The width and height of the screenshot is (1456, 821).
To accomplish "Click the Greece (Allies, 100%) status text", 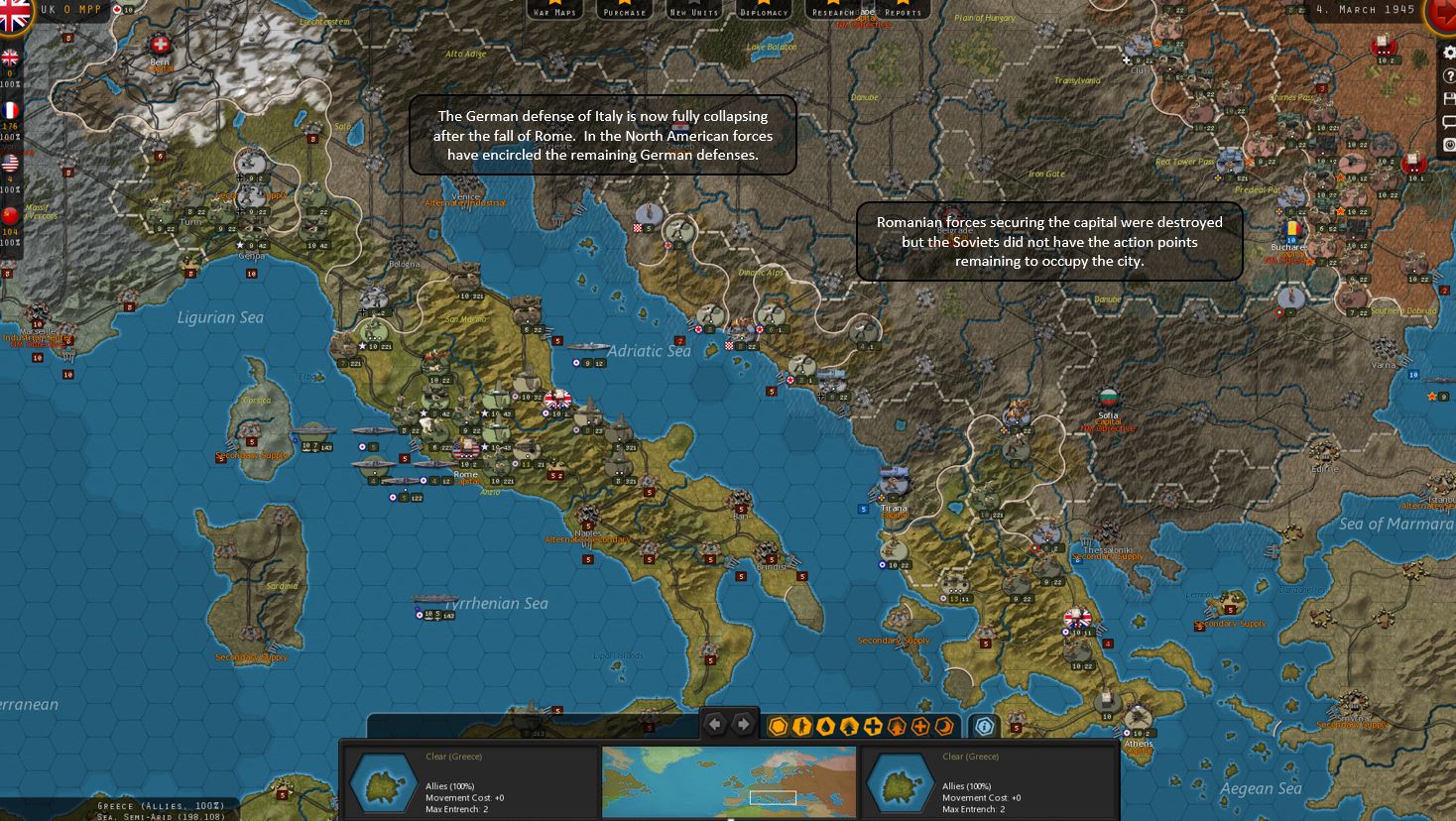I will (x=161, y=805).
